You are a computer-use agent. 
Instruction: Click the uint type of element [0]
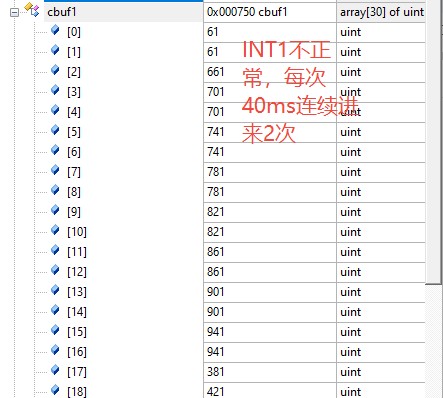351,32
